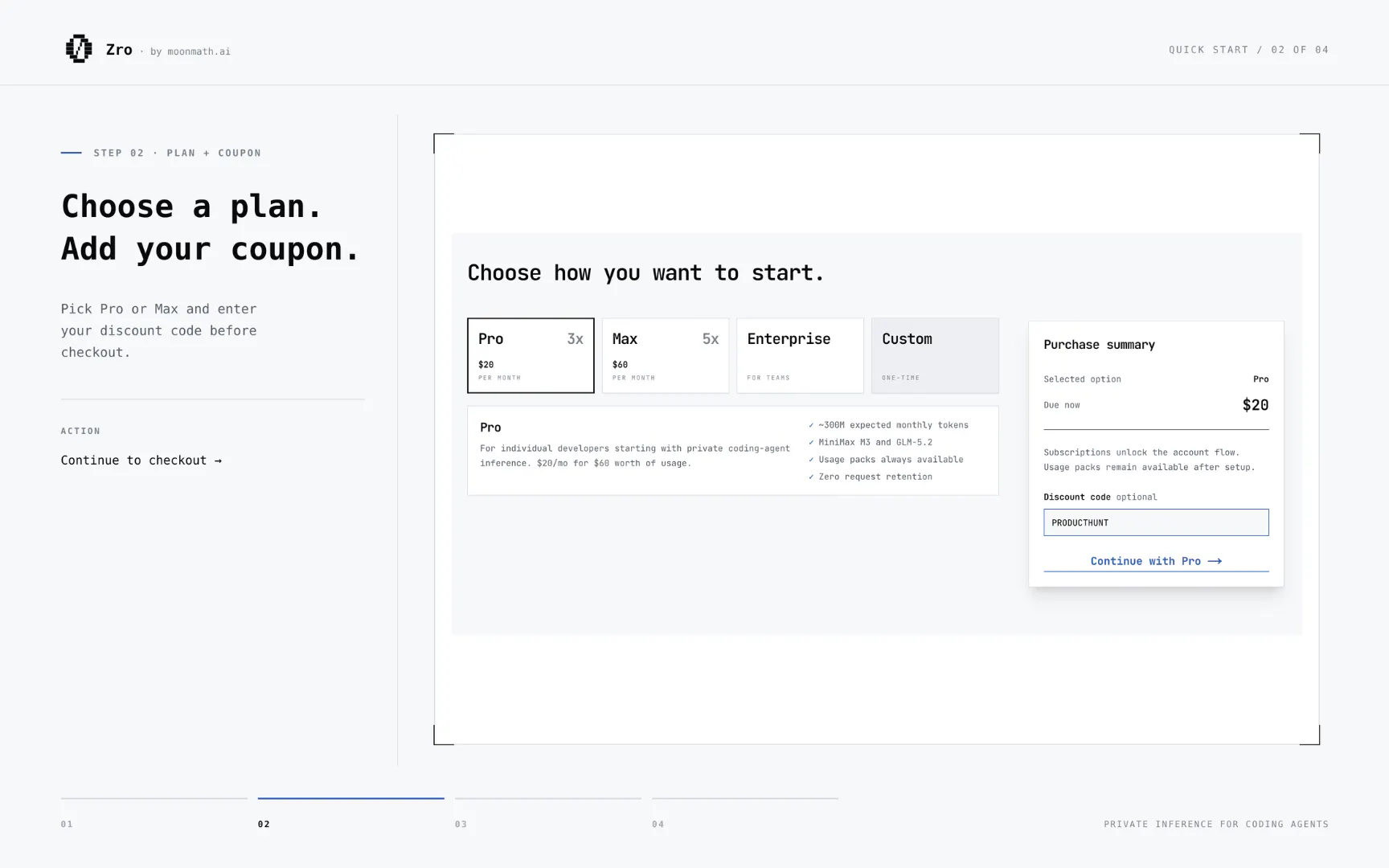Click the Quick Start 02 of 04 label
This screenshot has height=868, width=1389.
tap(1248, 50)
